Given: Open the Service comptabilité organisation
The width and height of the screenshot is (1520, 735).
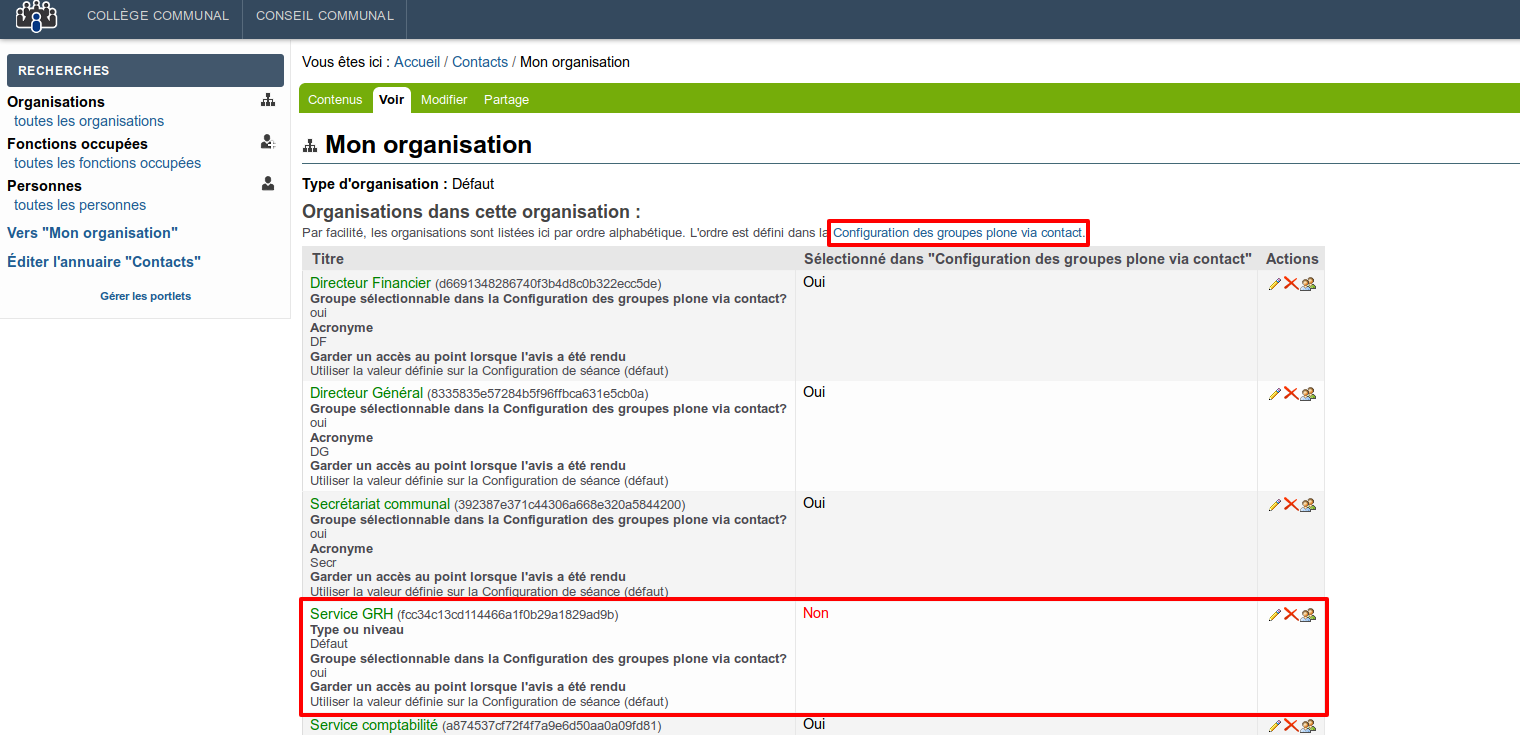Looking at the screenshot, I should coord(374,725).
